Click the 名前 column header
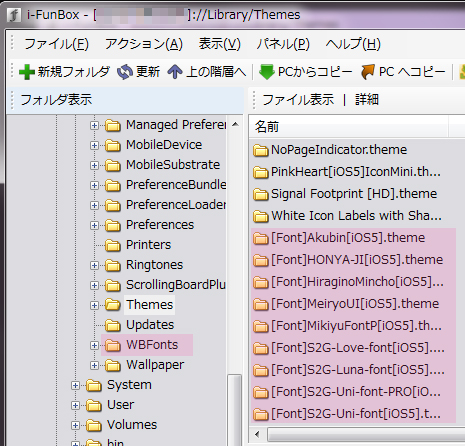The height and width of the screenshot is (446, 465). pos(348,127)
